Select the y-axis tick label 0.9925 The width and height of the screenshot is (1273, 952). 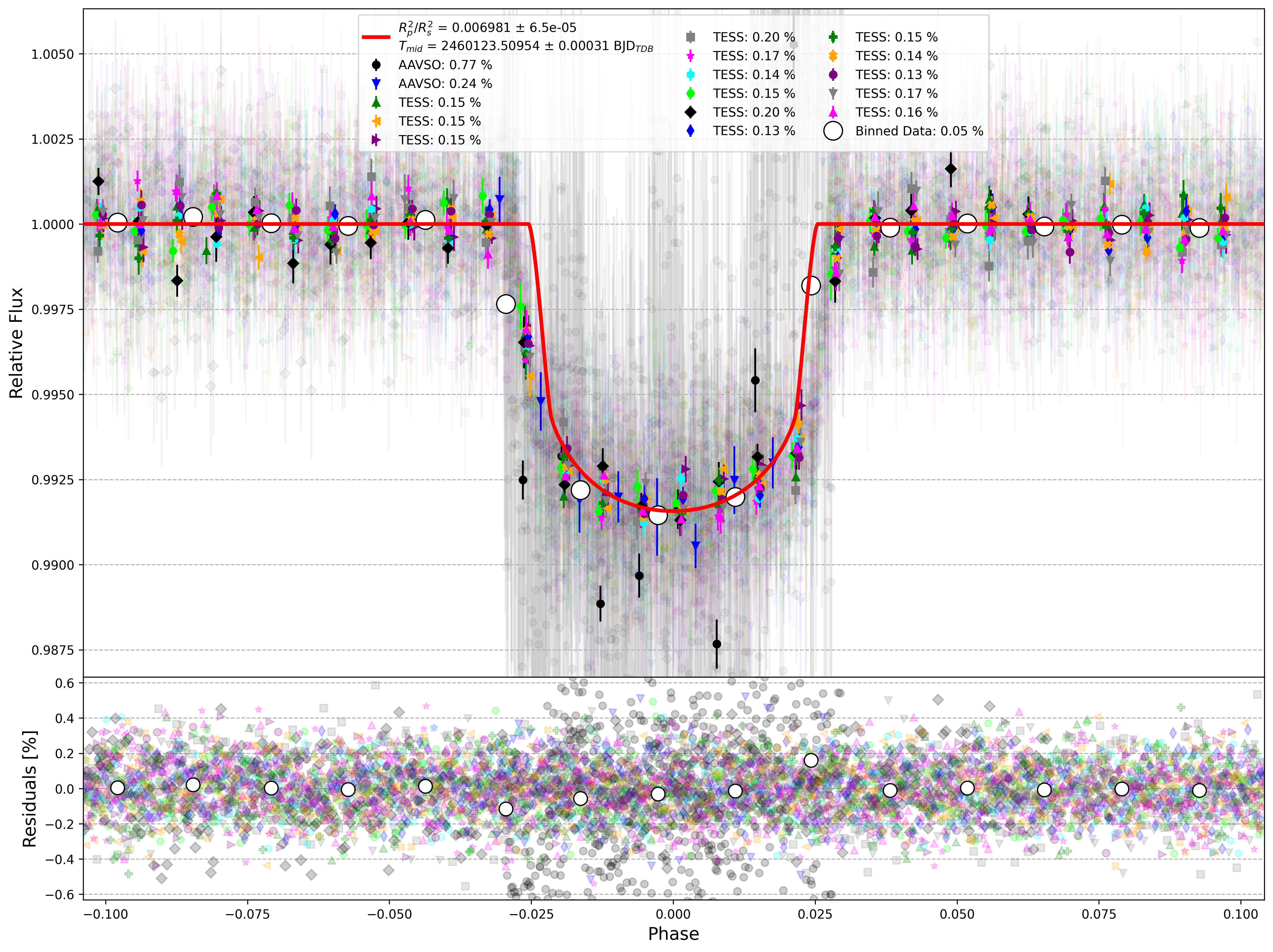click(x=53, y=480)
